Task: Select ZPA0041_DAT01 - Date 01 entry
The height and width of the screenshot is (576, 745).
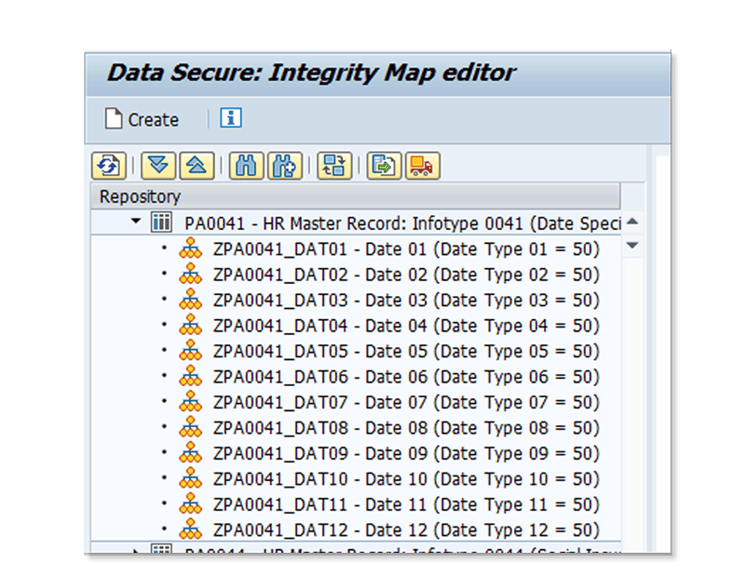Action: (x=406, y=249)
